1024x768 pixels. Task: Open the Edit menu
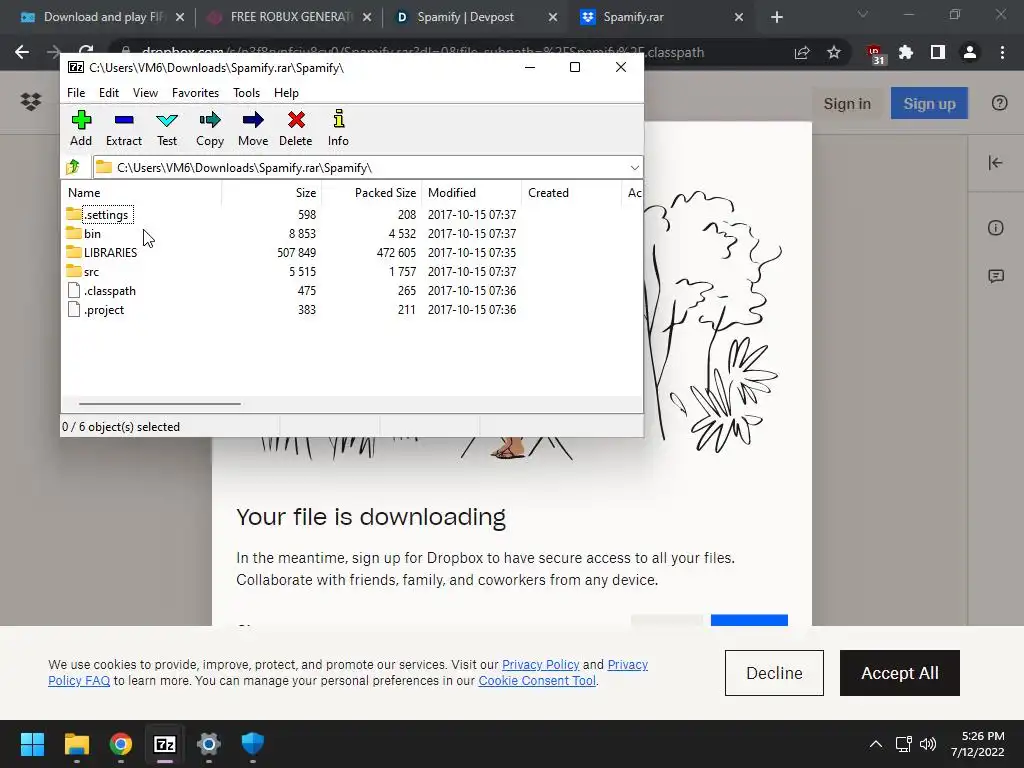(x=108, y=93)
